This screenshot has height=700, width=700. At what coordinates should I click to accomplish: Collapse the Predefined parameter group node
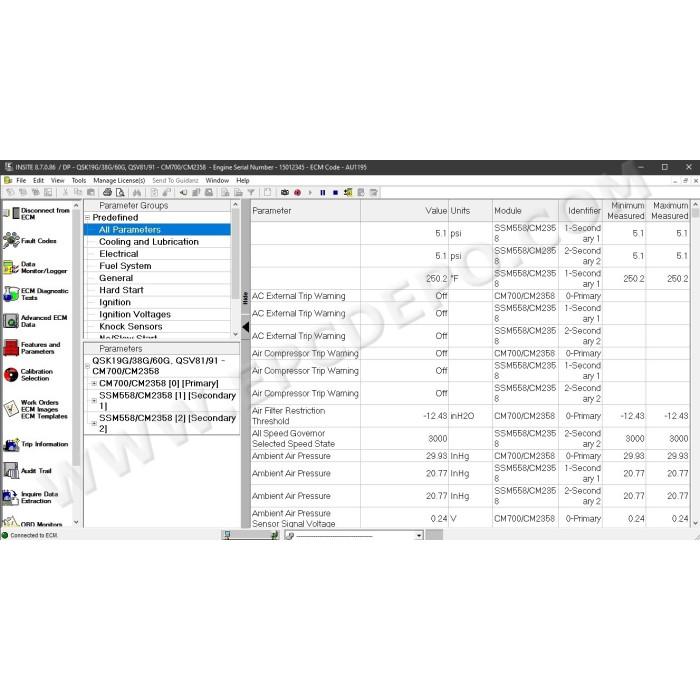click(88, 218)
